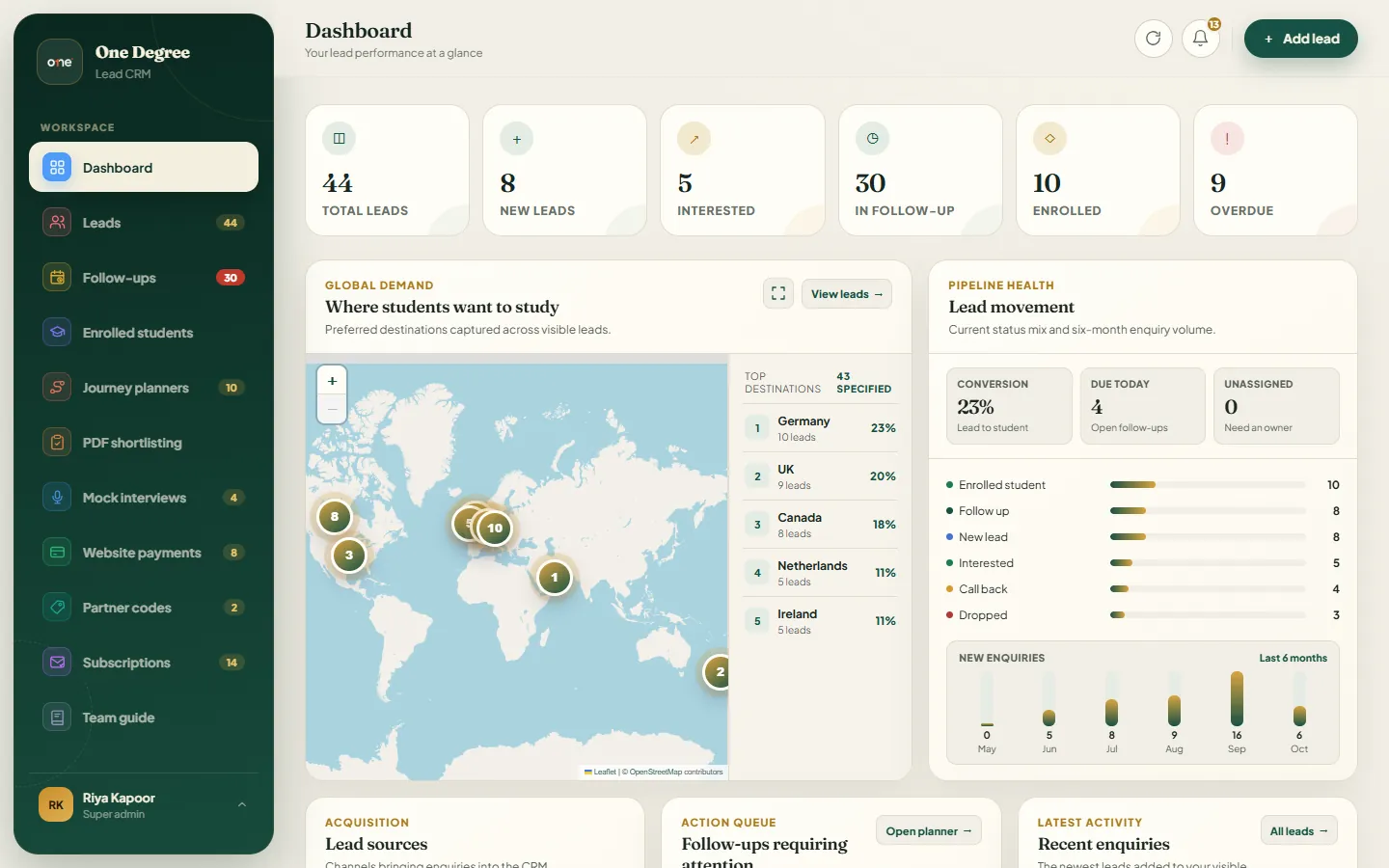This screenshot has width=1389, height=868.
Task: Click the map marker labeled 8
Action: click(x=335, y=516)
